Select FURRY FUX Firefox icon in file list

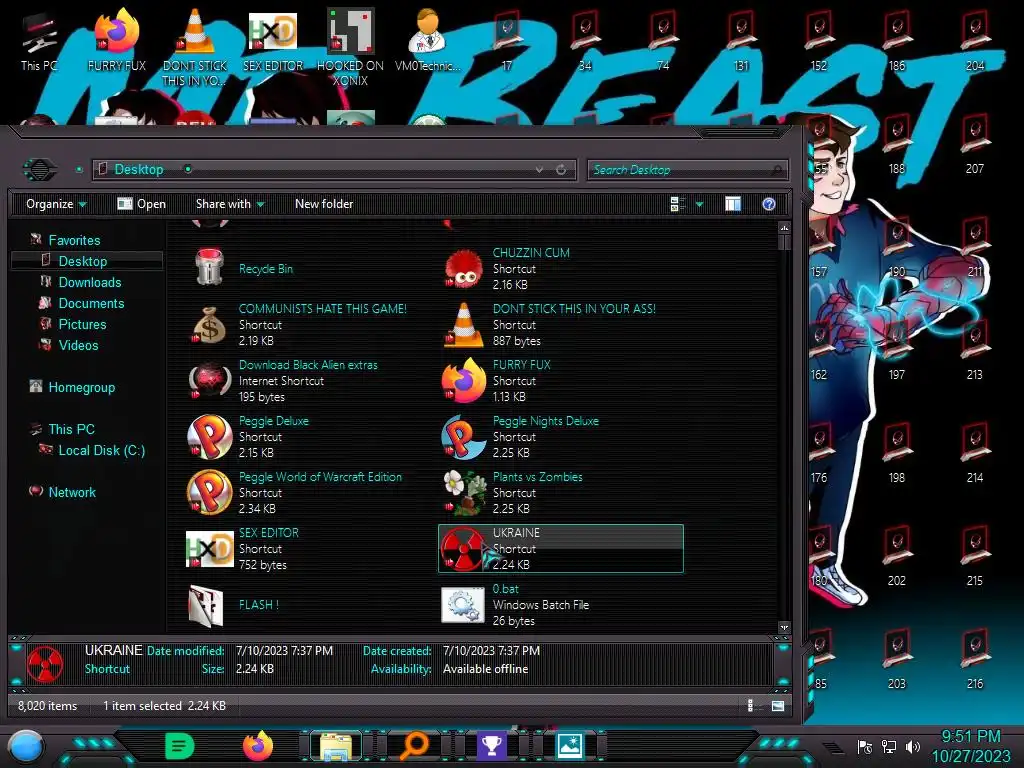coord(463,380)
